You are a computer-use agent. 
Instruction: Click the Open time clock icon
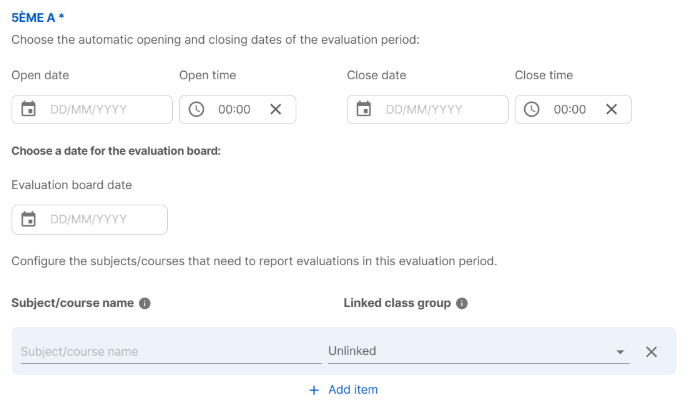197,109
